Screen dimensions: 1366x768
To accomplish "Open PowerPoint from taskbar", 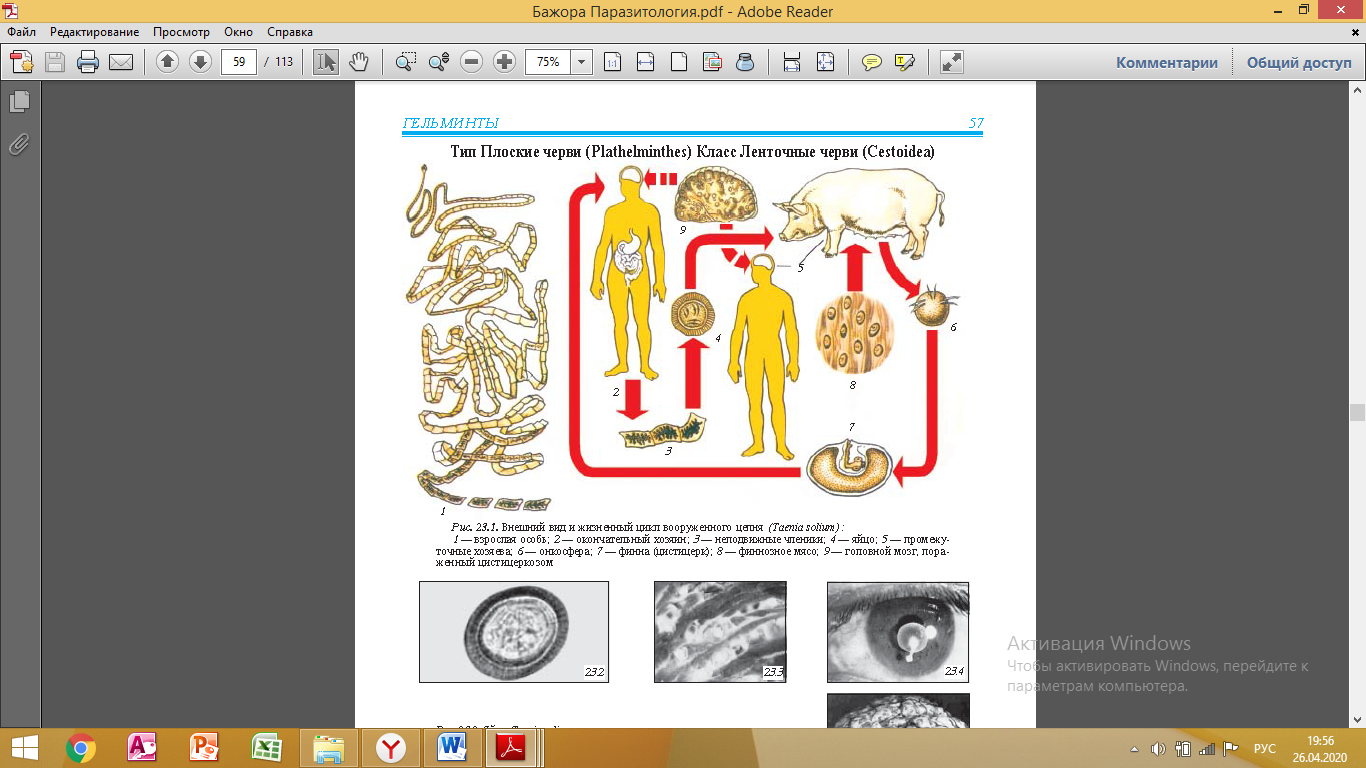I will click(204, 748).
